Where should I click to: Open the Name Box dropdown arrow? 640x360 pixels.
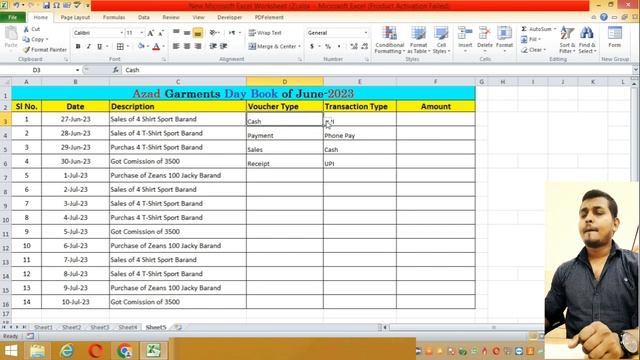point(78,70)
